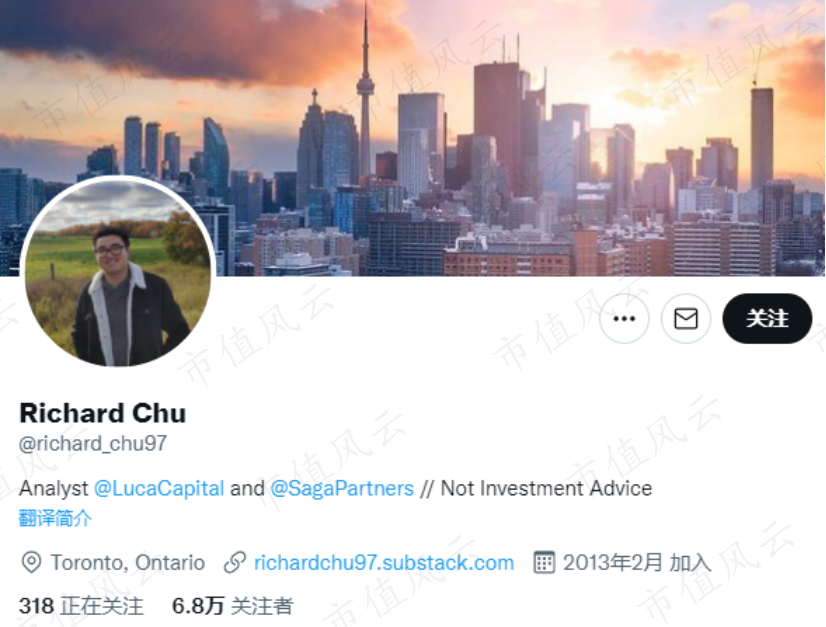
Task: Click the Richard Chu display name
Action: 103,413
